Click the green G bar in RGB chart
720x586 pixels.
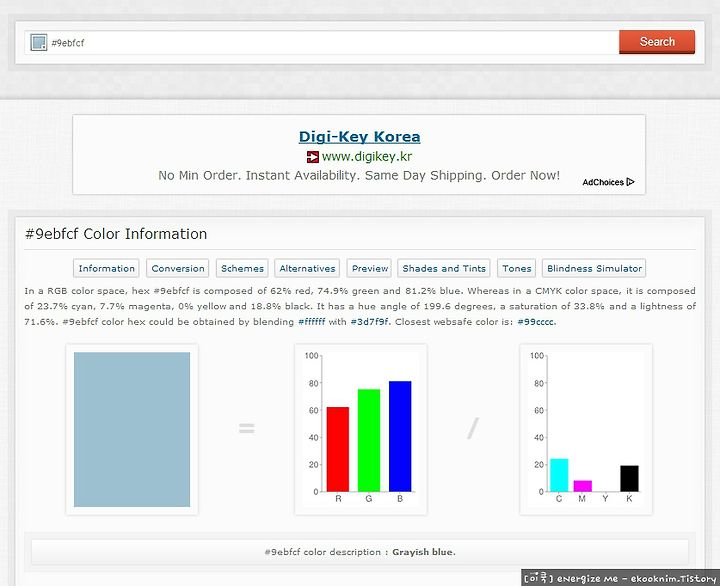[369, 440]
